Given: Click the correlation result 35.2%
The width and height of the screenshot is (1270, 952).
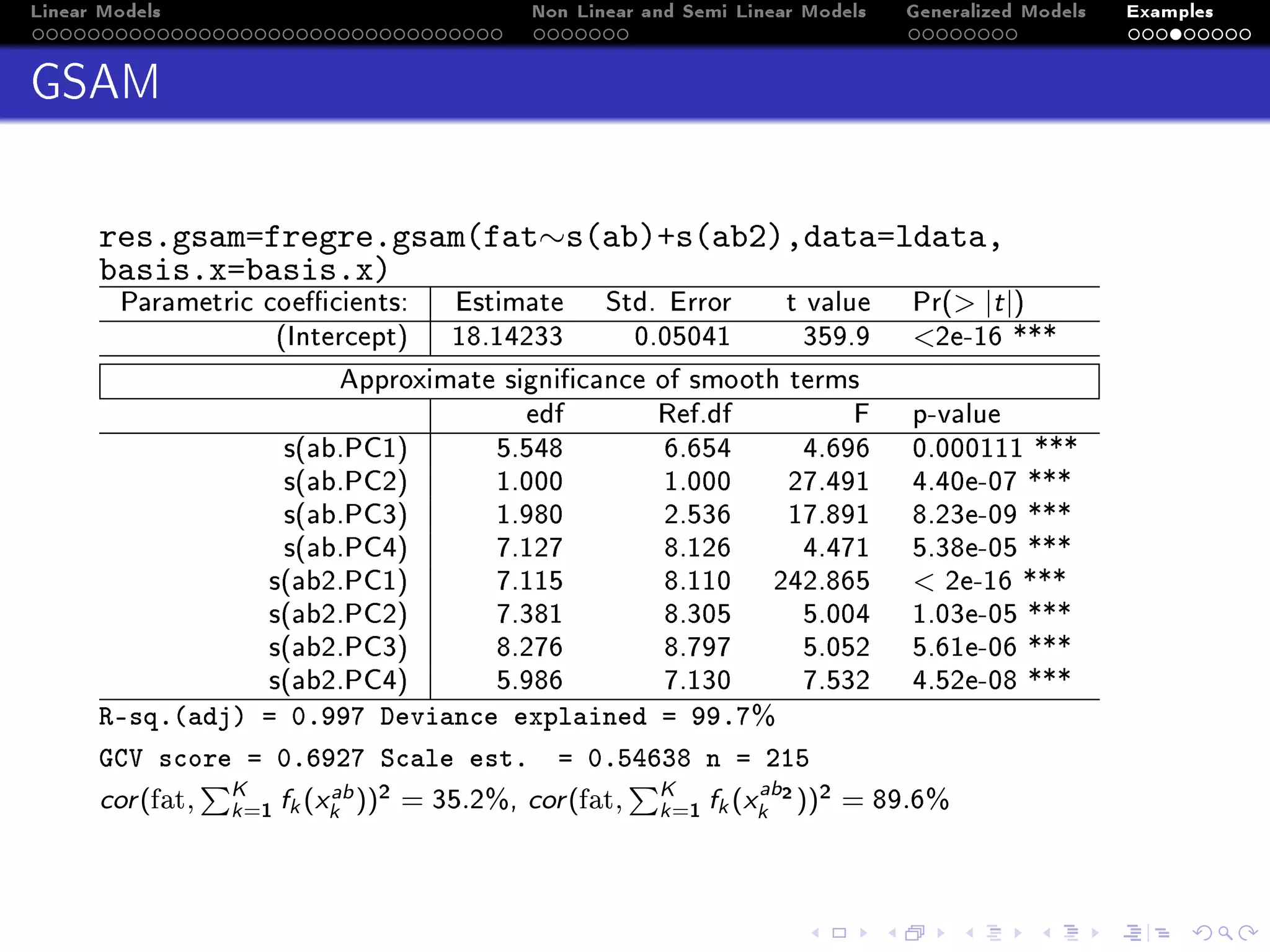Looking at the screenshot, I should [x=471, y=800].
